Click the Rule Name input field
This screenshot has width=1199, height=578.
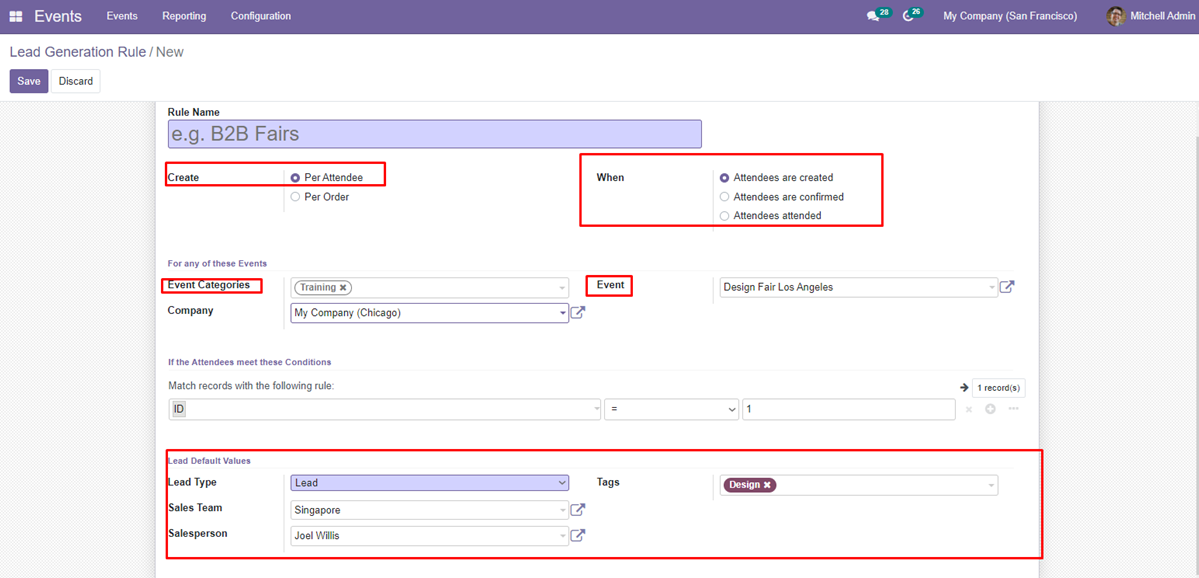click(434, 134)
